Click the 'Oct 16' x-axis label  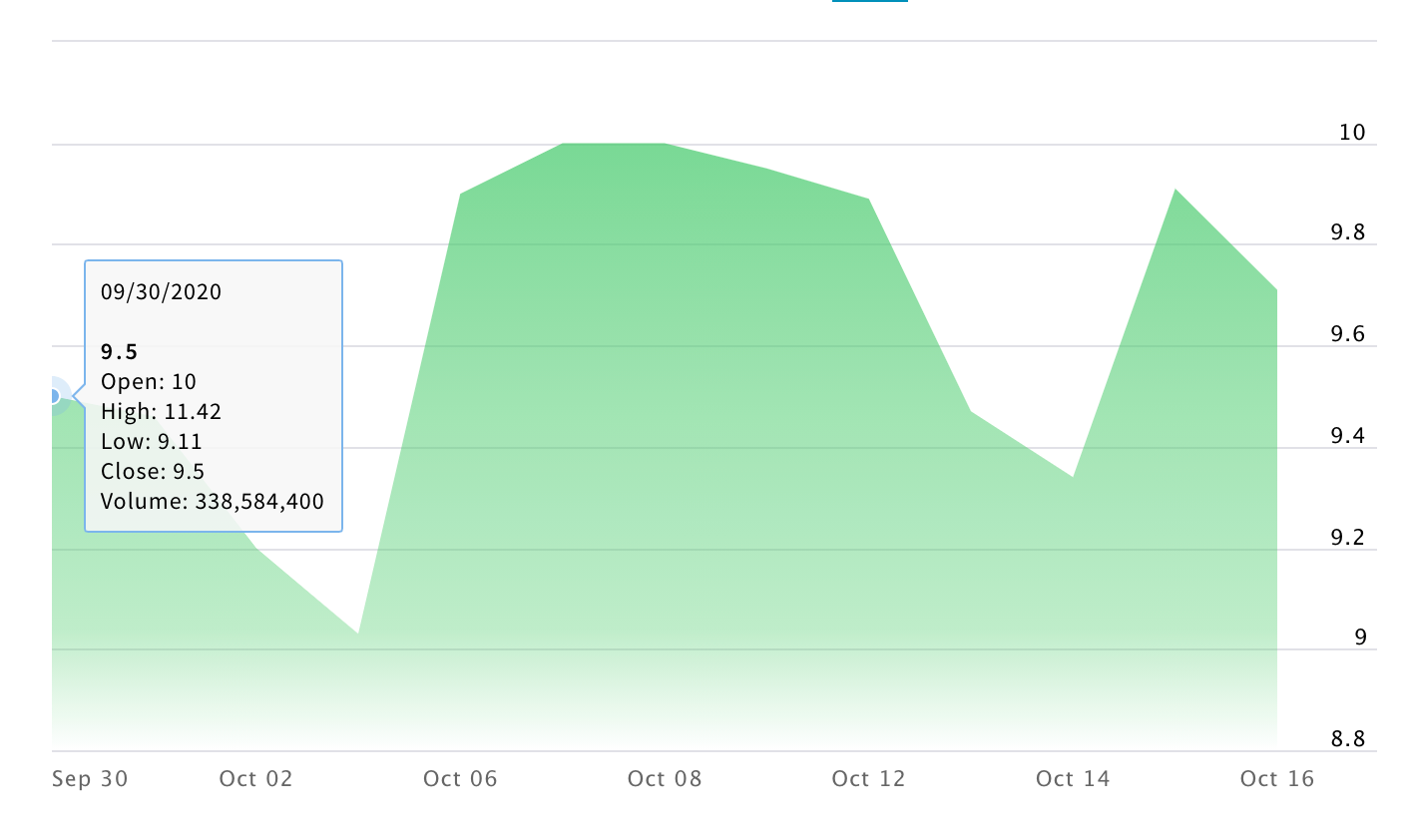[x=1277, y=779]
